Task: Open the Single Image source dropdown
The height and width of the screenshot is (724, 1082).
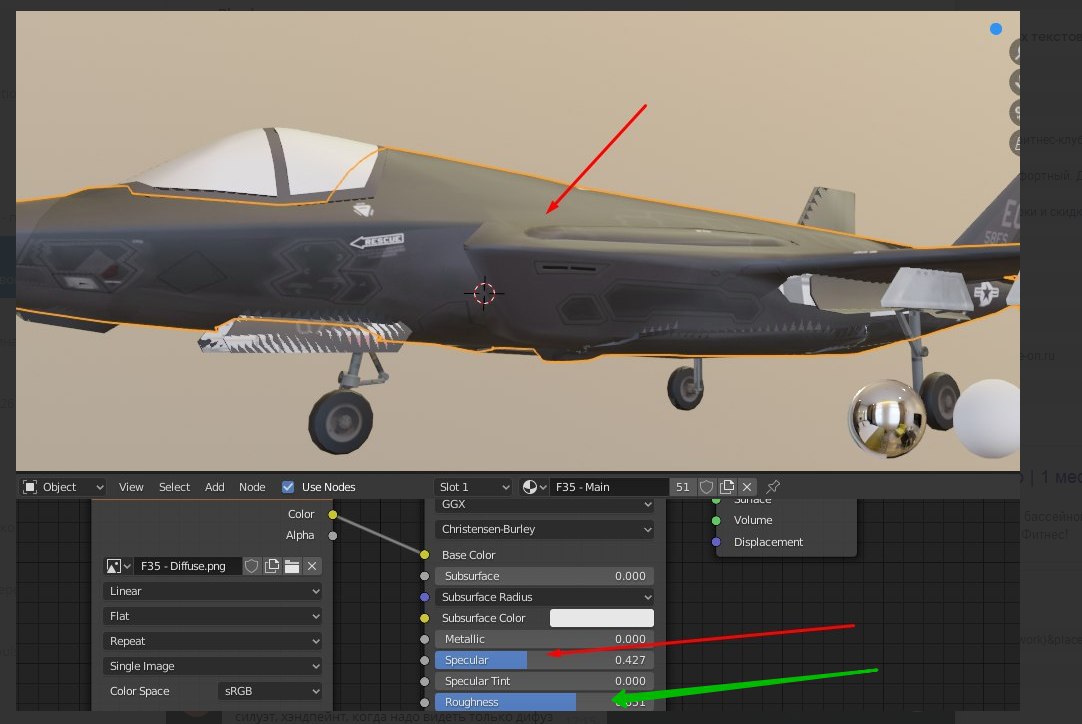Action: tap(213, 666)
